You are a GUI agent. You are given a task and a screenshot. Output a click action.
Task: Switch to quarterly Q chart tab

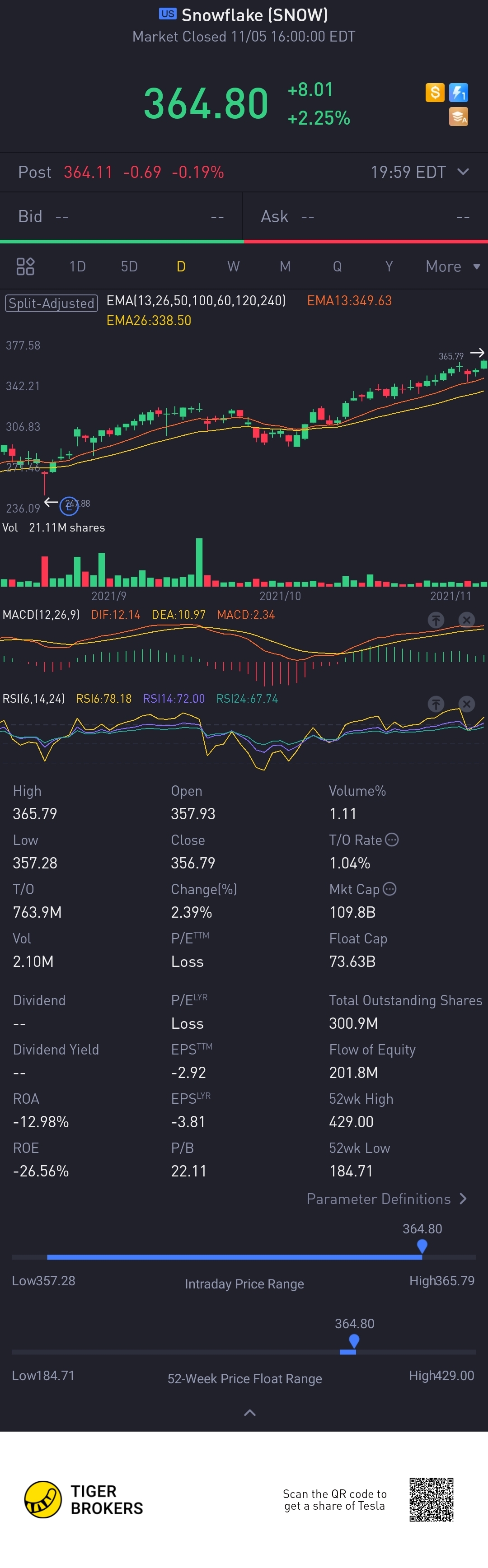pyautogui.click(x=337, y=266)
